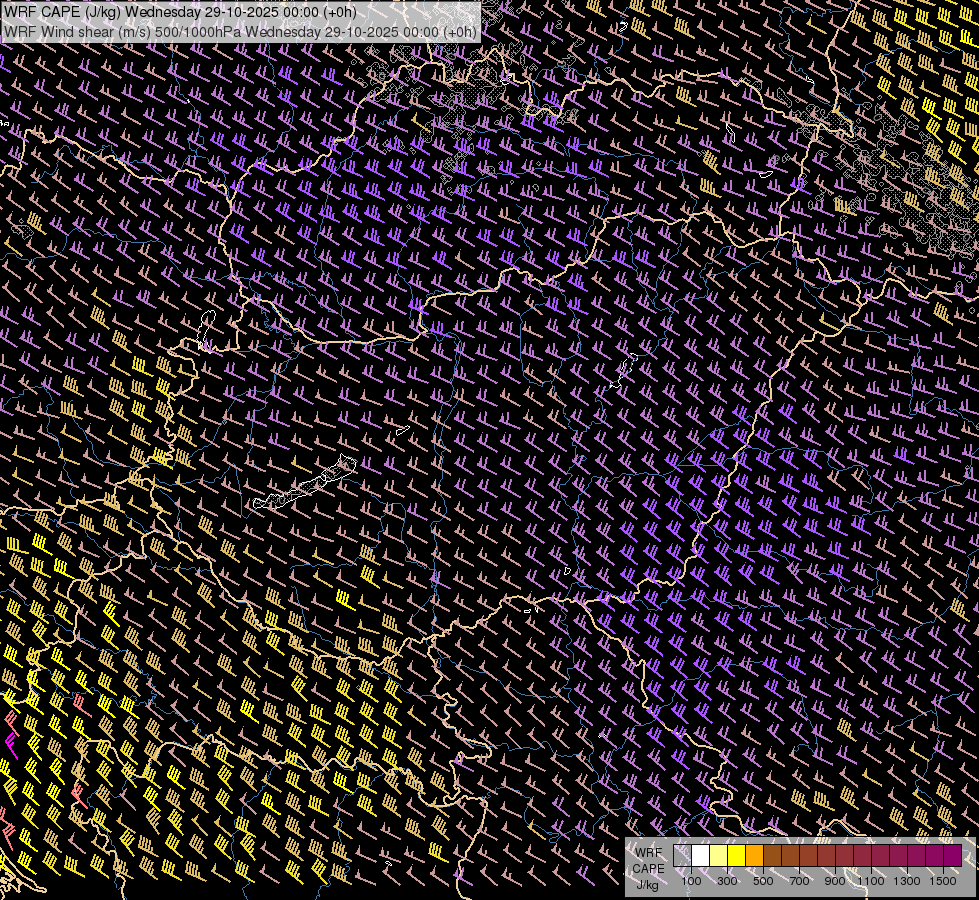This screenshot has height=900, width=979.
Task: Click the 500 value on the legend
Action: tap(763, 881)
